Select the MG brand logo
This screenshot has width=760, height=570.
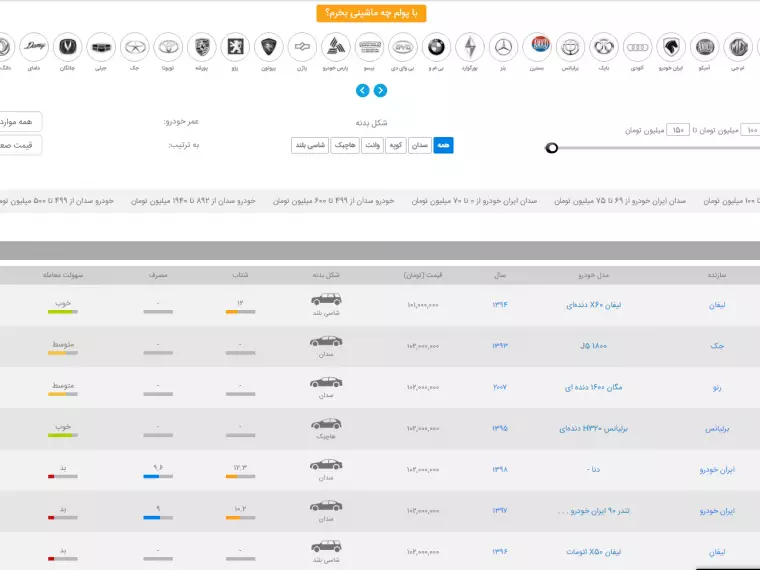click(738, 47)
